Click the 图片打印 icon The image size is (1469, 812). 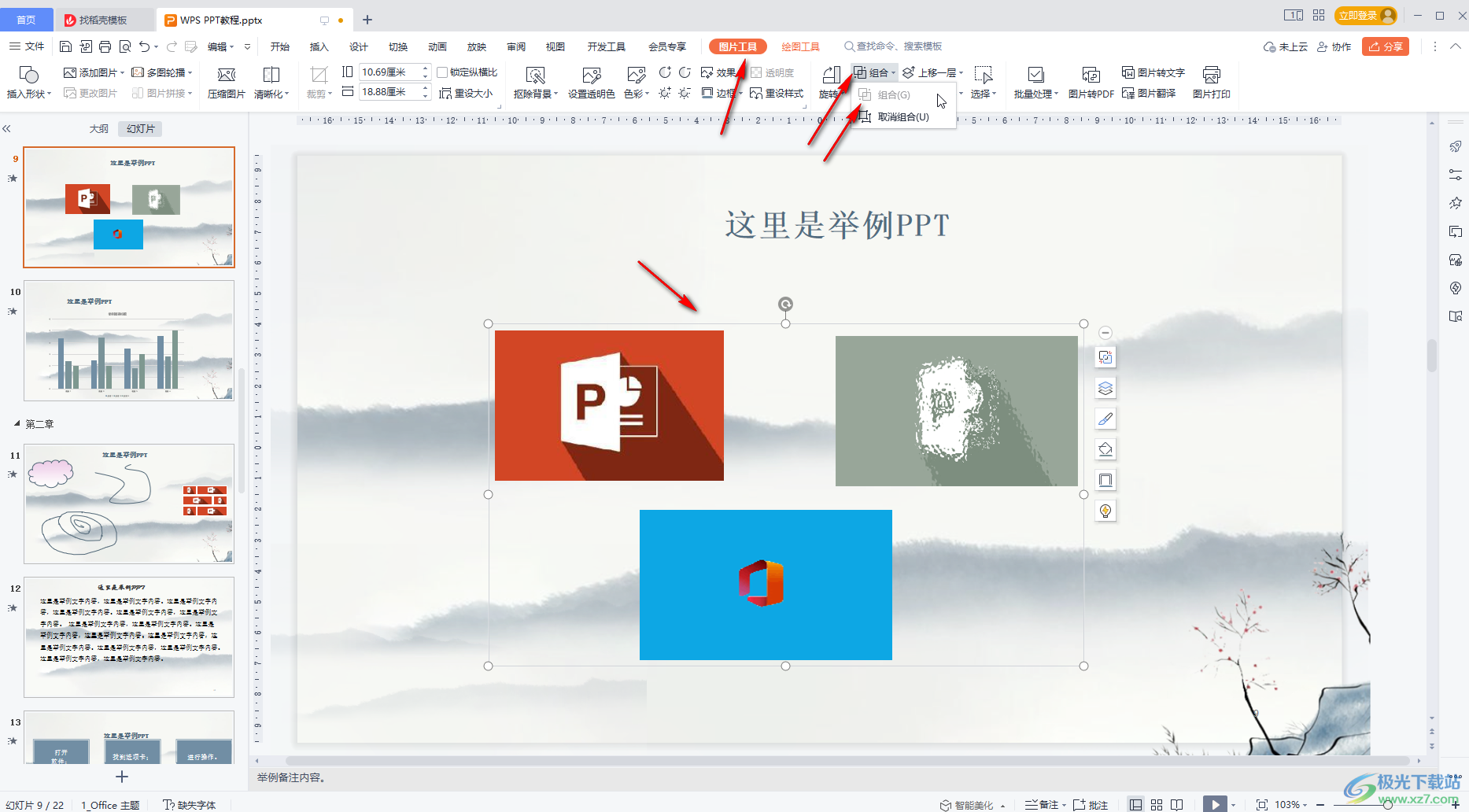pyautogui.click(x=1211, y=75)
